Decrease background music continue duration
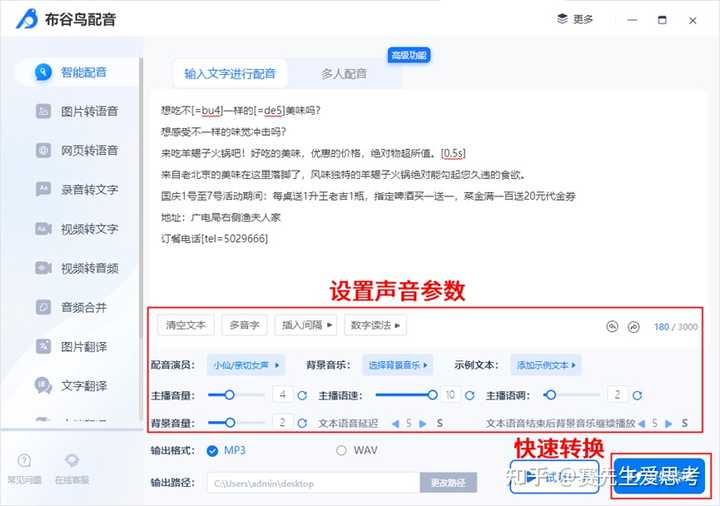 [x=642, y=423]
